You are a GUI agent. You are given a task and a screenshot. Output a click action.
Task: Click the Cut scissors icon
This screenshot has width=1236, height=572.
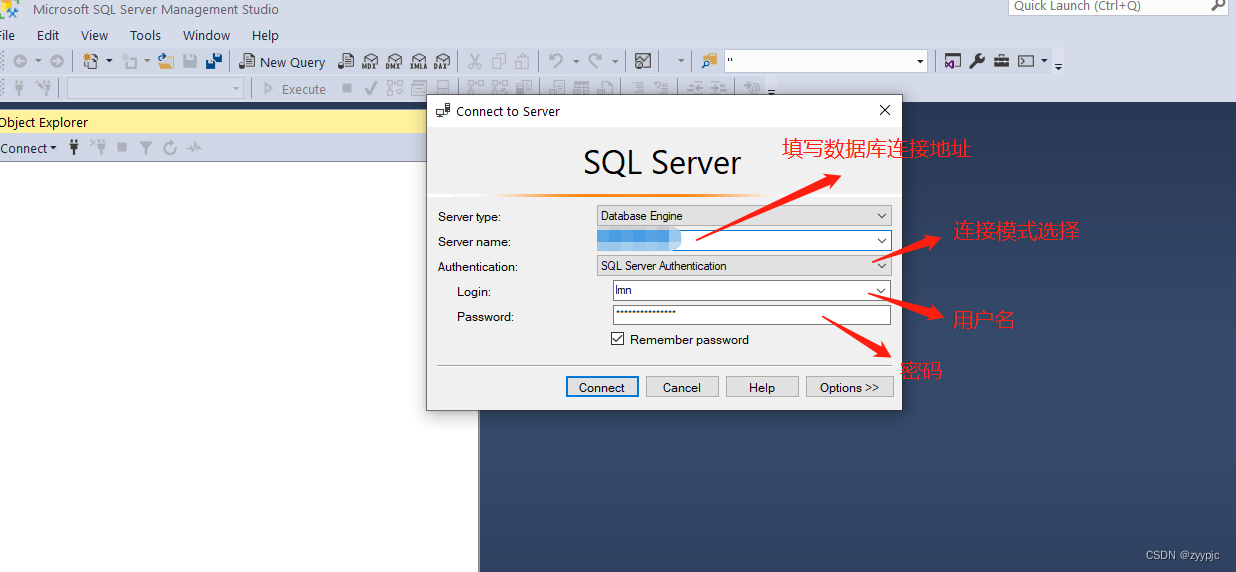coord(474,61)
